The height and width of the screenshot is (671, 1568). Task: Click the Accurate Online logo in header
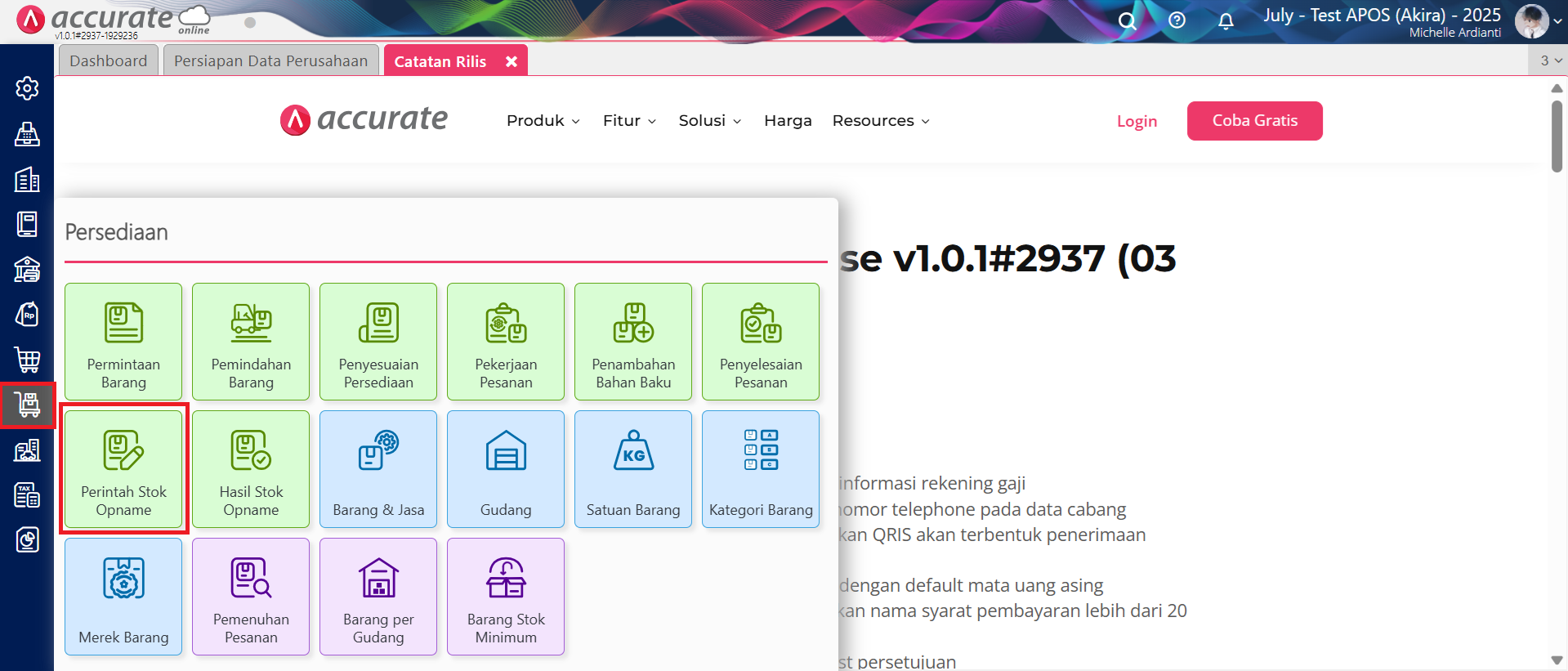(x=114, y=20)
